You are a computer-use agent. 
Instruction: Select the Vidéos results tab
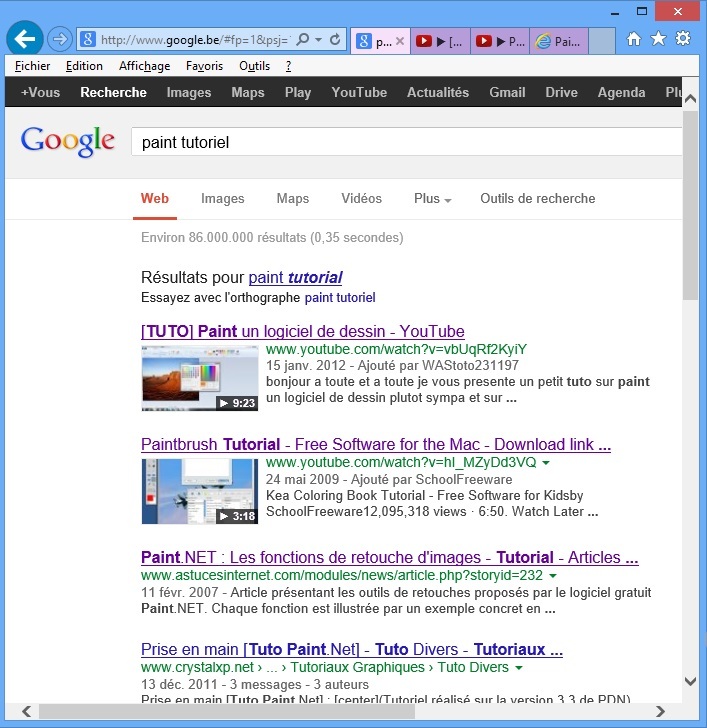coord(361,199)
